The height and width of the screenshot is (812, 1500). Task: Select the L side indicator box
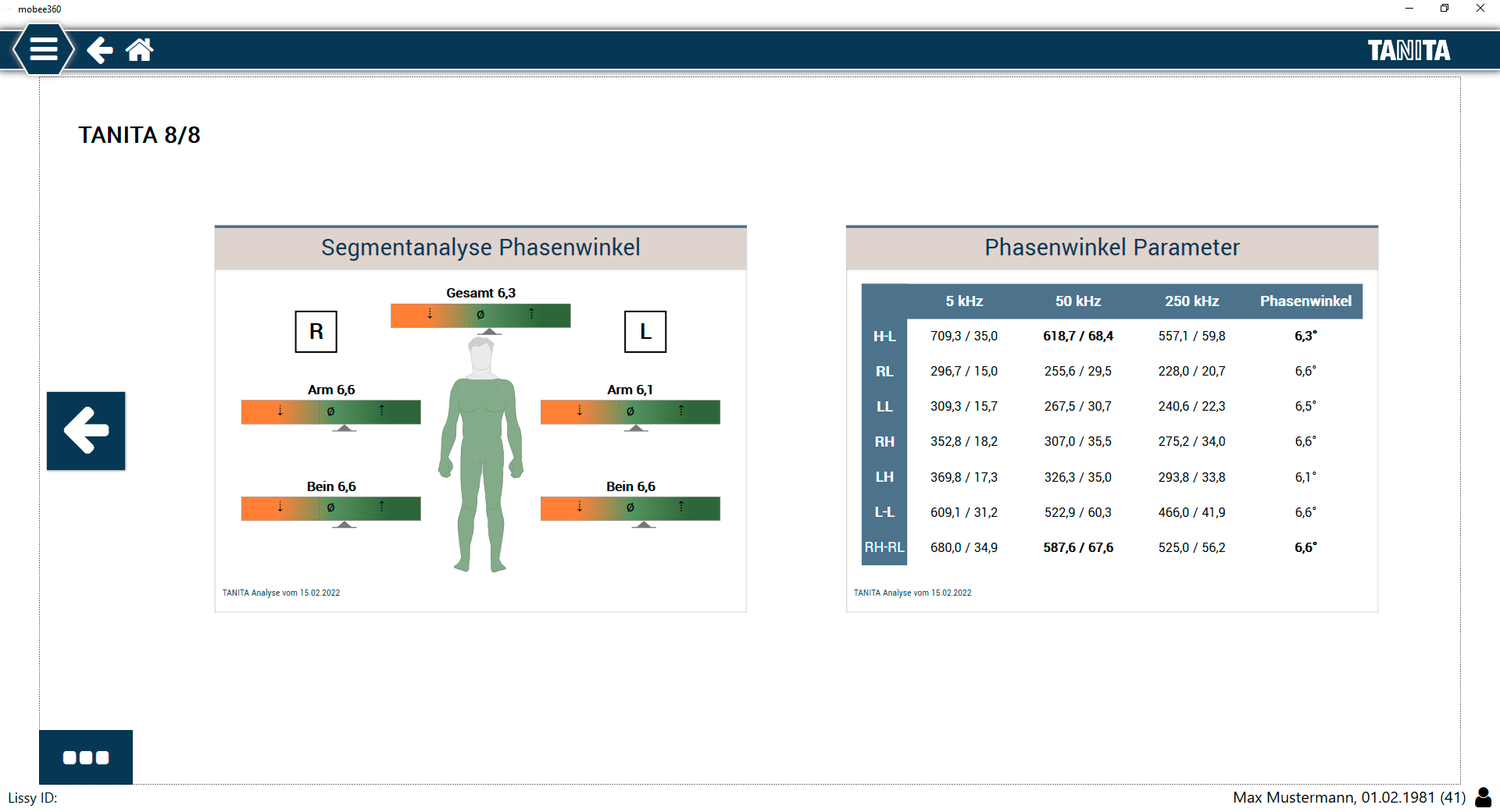pyautogui.click(x=645, y=332)
